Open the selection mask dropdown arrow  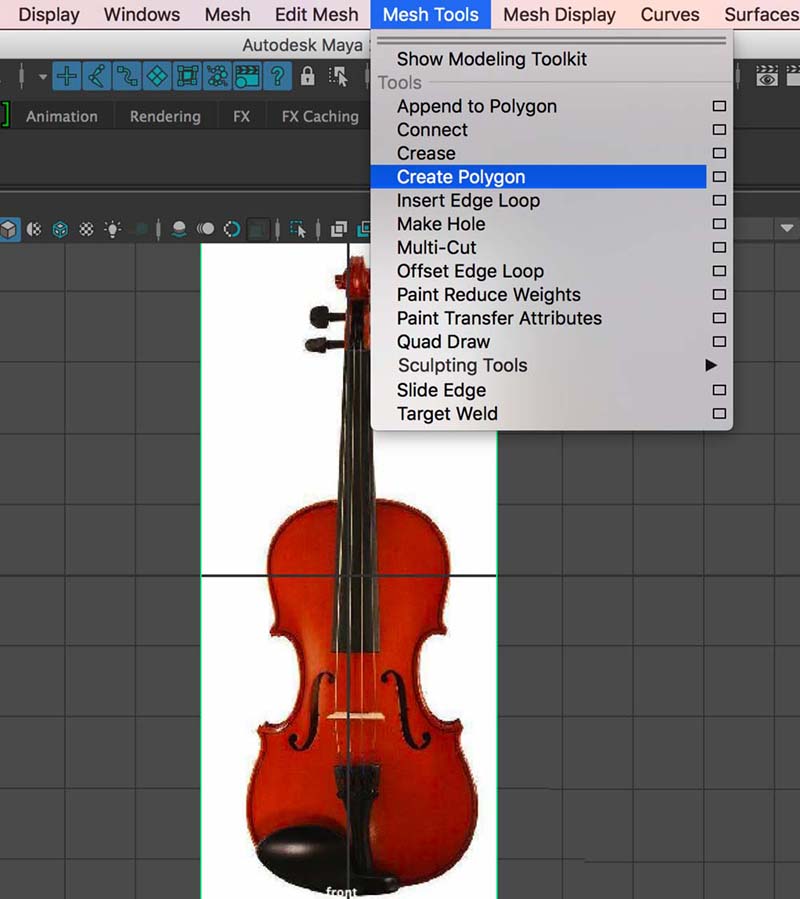click(43, 76)
